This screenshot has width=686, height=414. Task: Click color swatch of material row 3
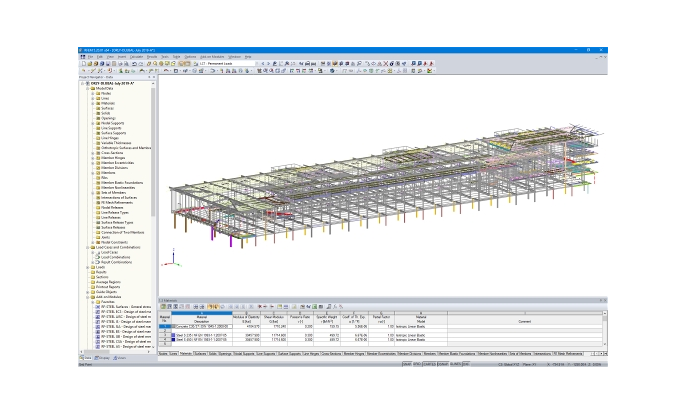coord(173,335)
